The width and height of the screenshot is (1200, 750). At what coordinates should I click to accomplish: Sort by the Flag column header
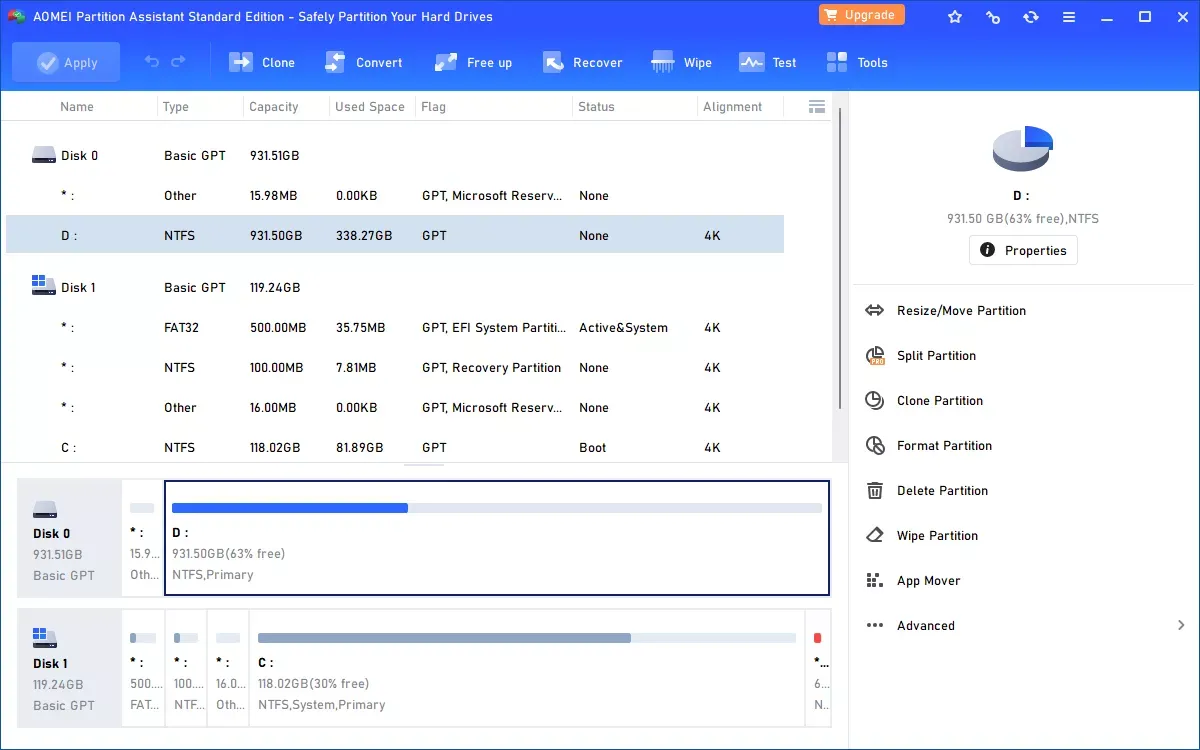[434, 107]
